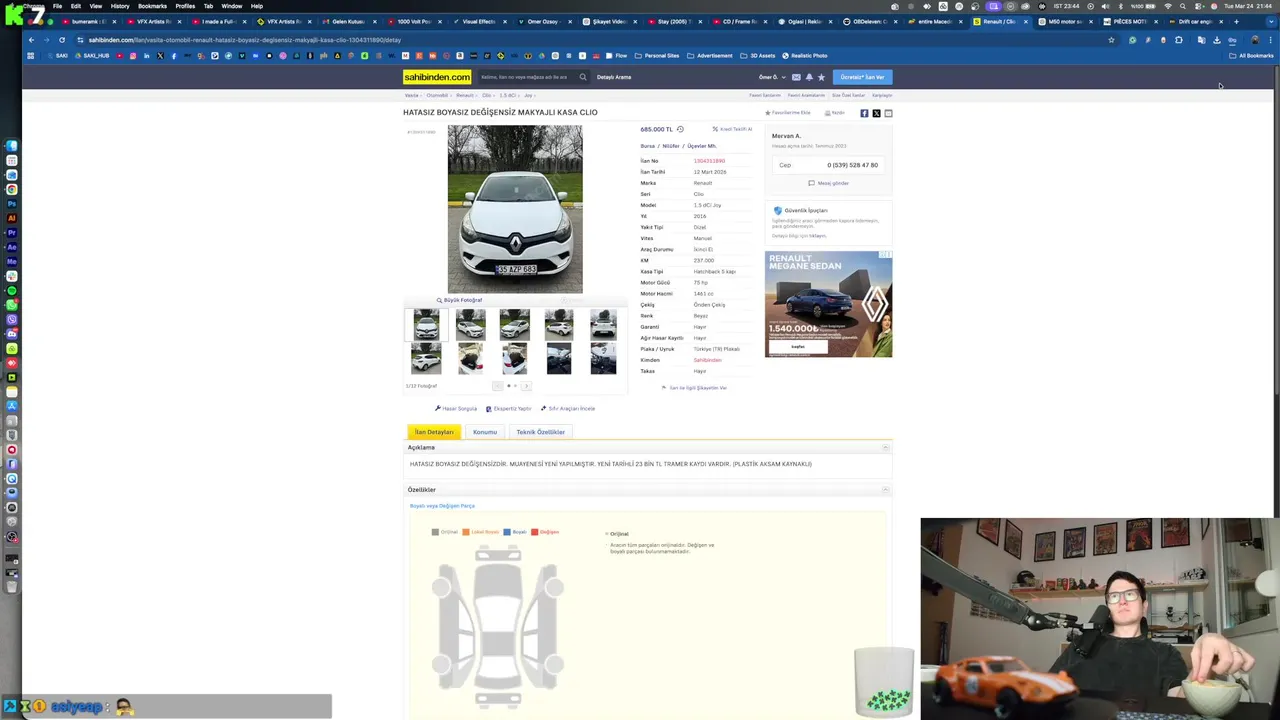Click Ücretsiz İlan Ver button
The width and height of the screenshot is (1280, 720).
[862, 77]
